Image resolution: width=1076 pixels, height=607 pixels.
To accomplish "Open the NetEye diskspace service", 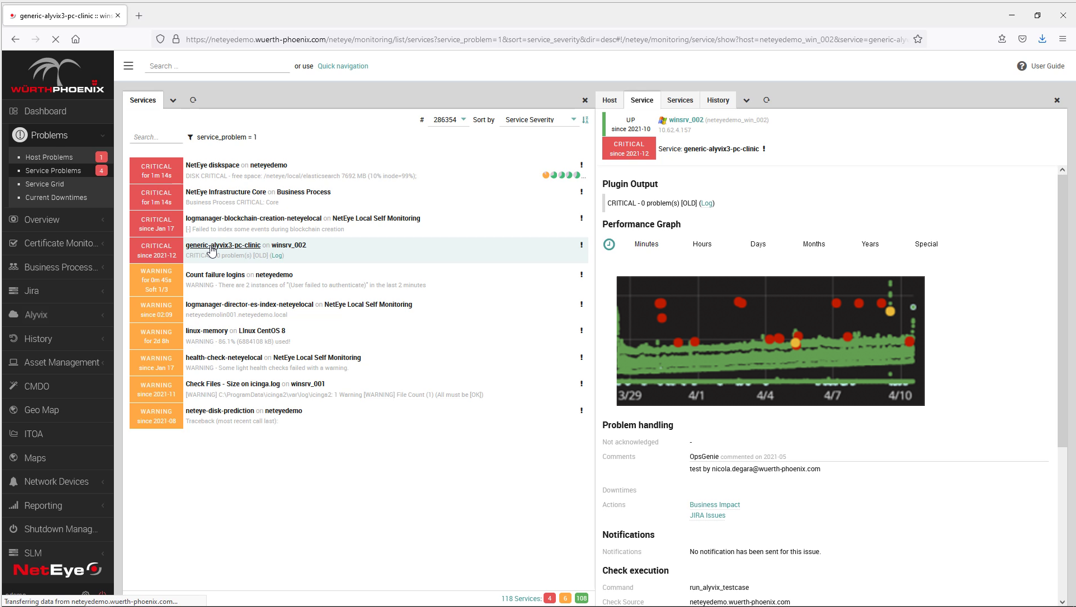I will coord(212,165).
